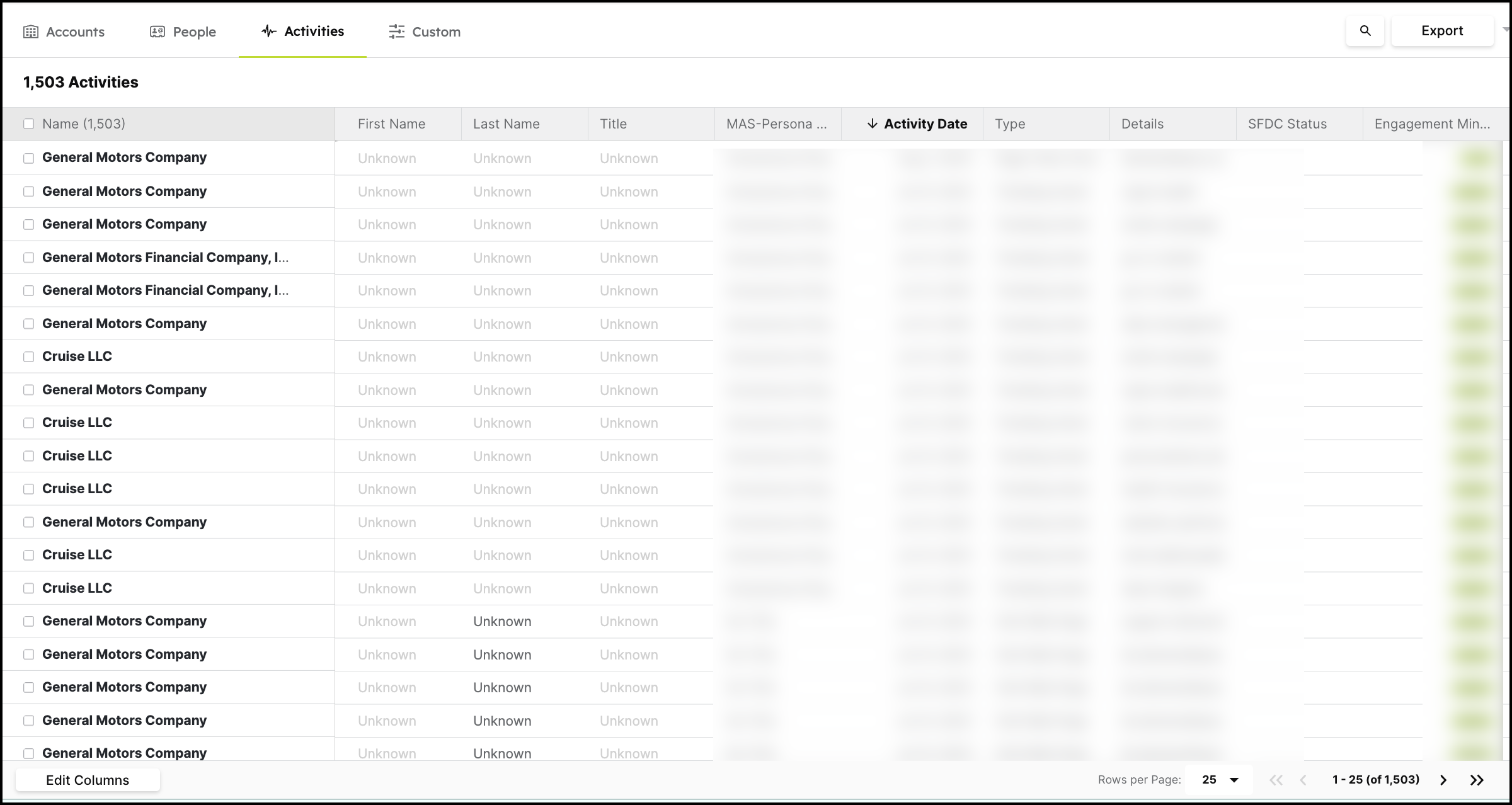Click the Activity Date sort arrow icon
This screenshot has height=805, width=1512.
pyautogui.click(x=872, y=124)
